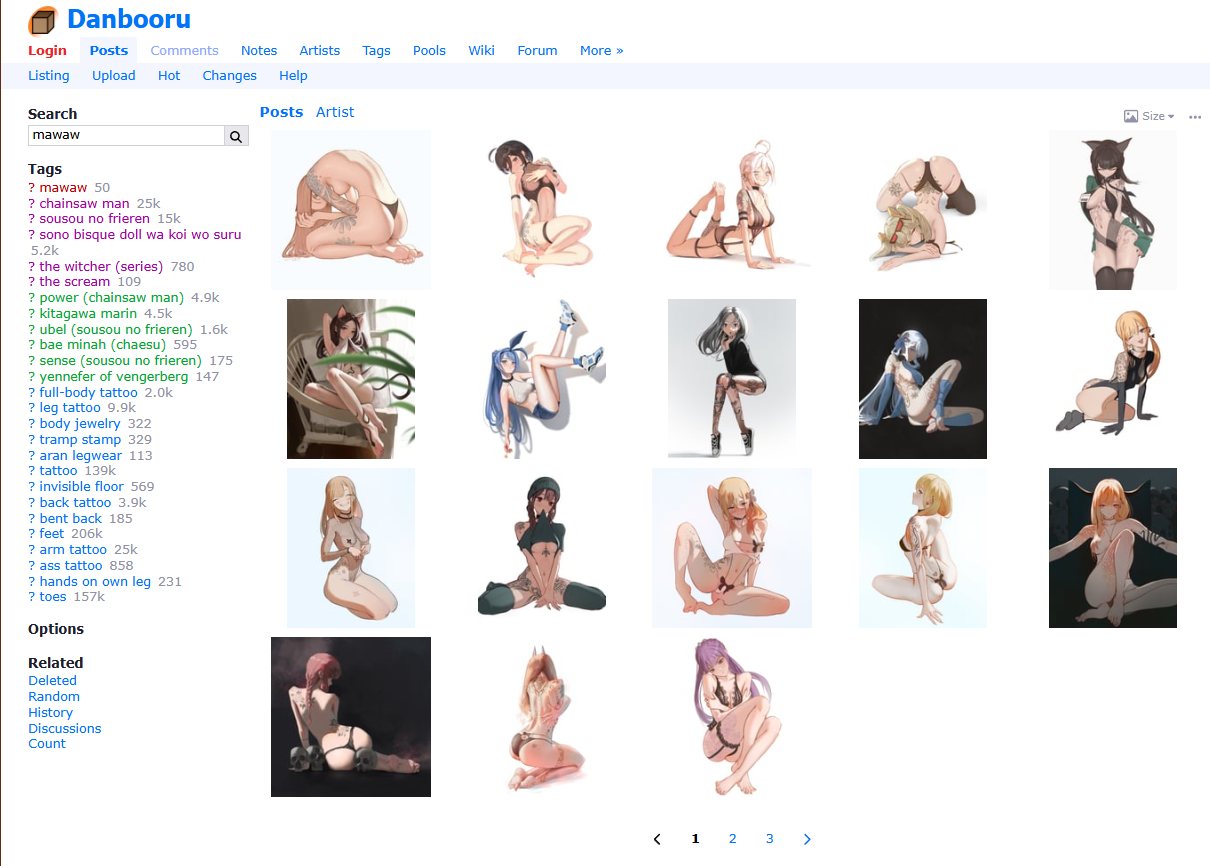Open the Count related link
The image size is (1210, 866).
(47, 744)
